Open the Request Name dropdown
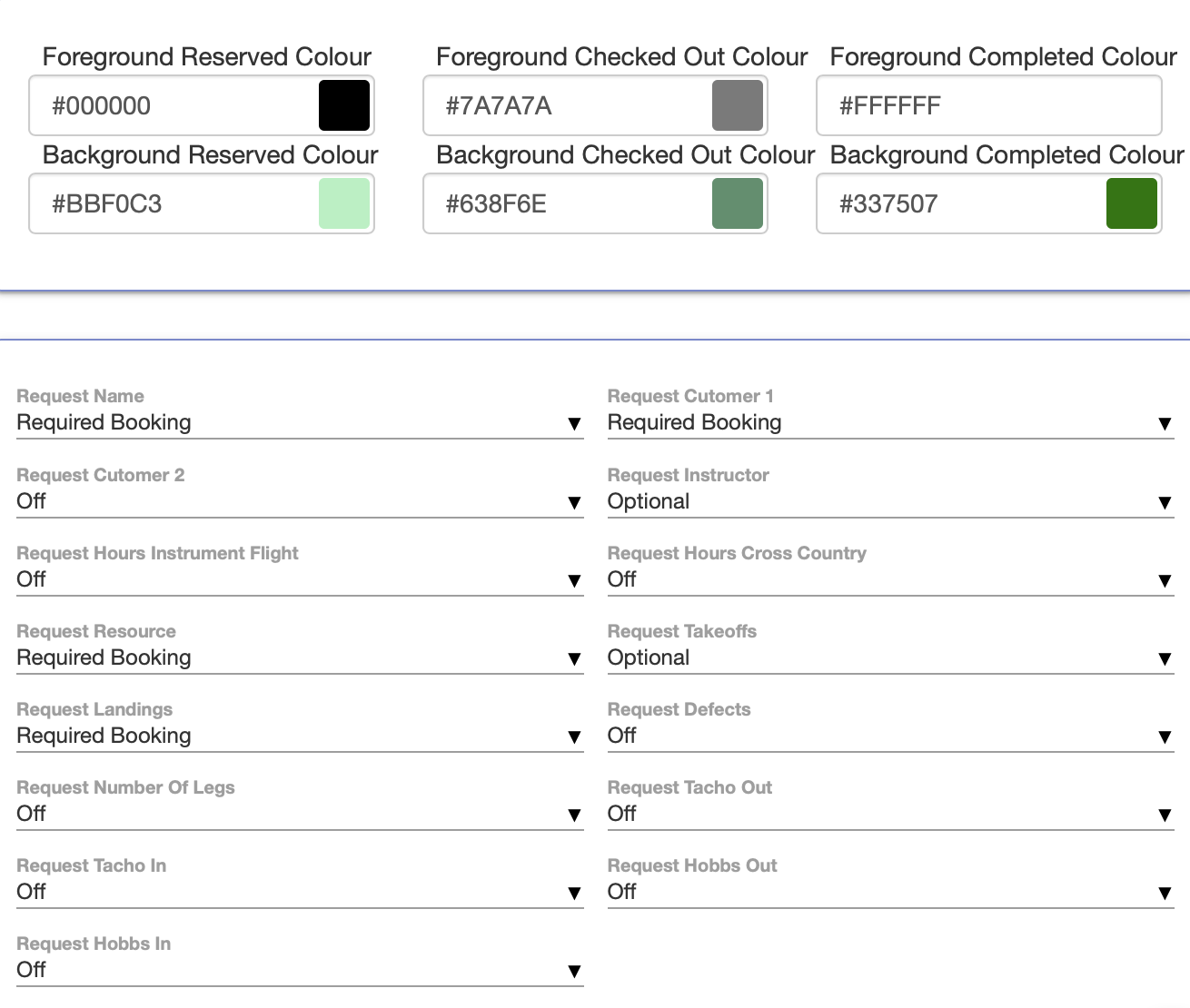The height and width of the screenshot is (1008, 1190). (300, 423)
